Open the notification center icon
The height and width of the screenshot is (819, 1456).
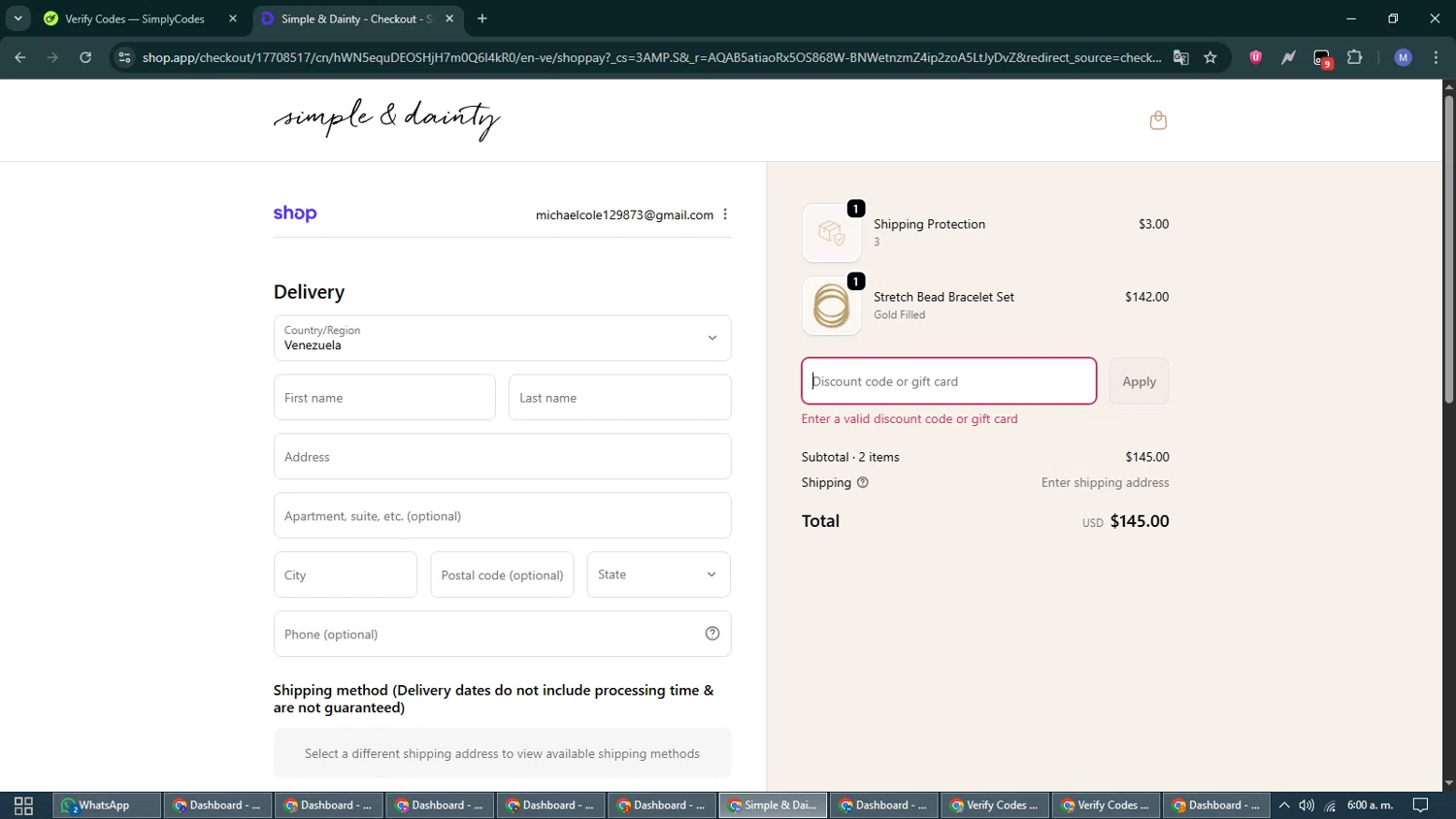1421,805
